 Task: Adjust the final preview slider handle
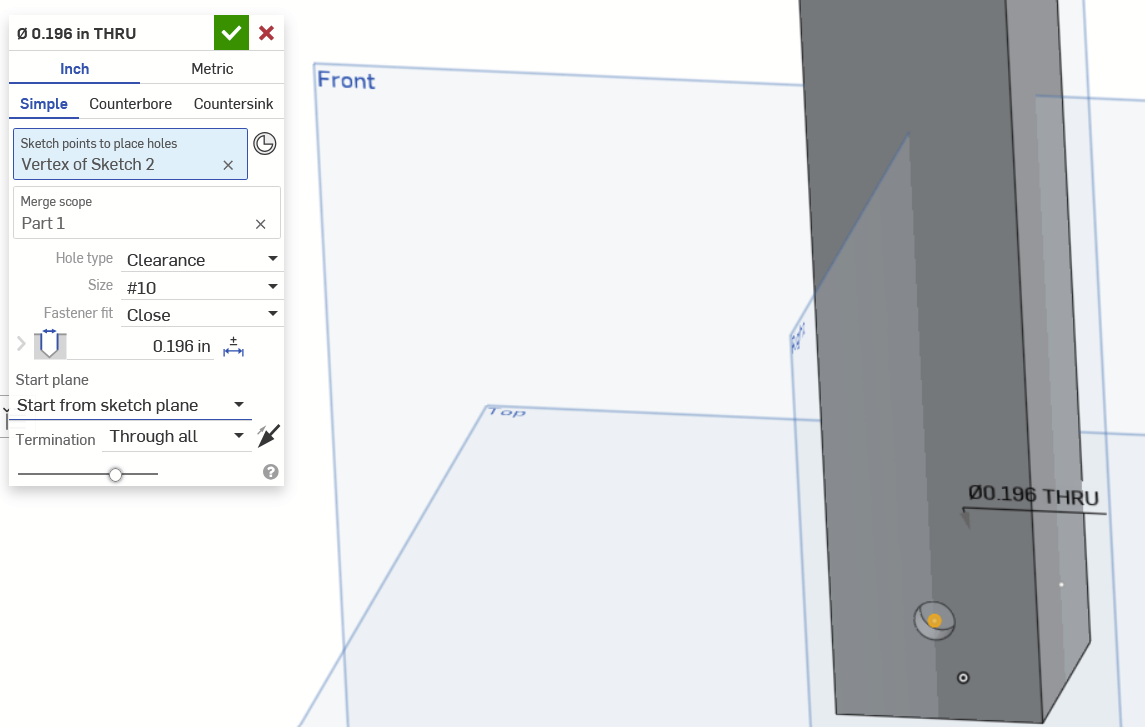pyautogui.click(x=115, y=475)
